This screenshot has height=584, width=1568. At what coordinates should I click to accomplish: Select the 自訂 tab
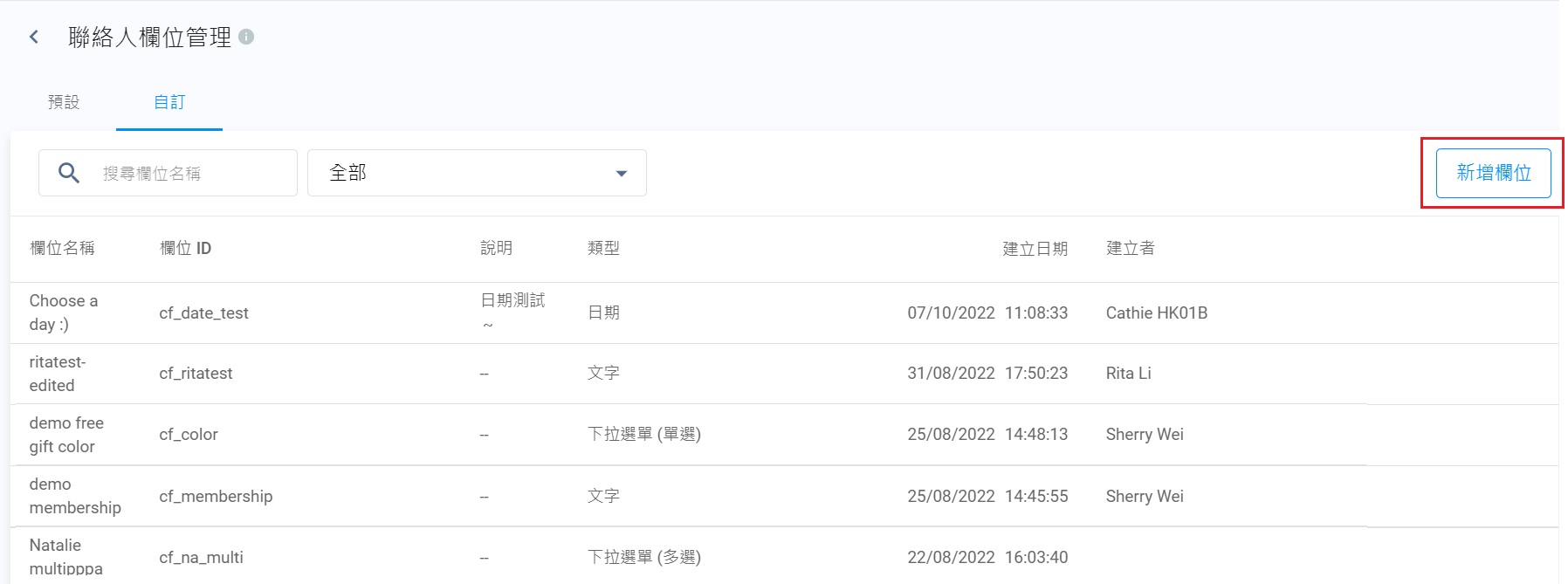169,102
